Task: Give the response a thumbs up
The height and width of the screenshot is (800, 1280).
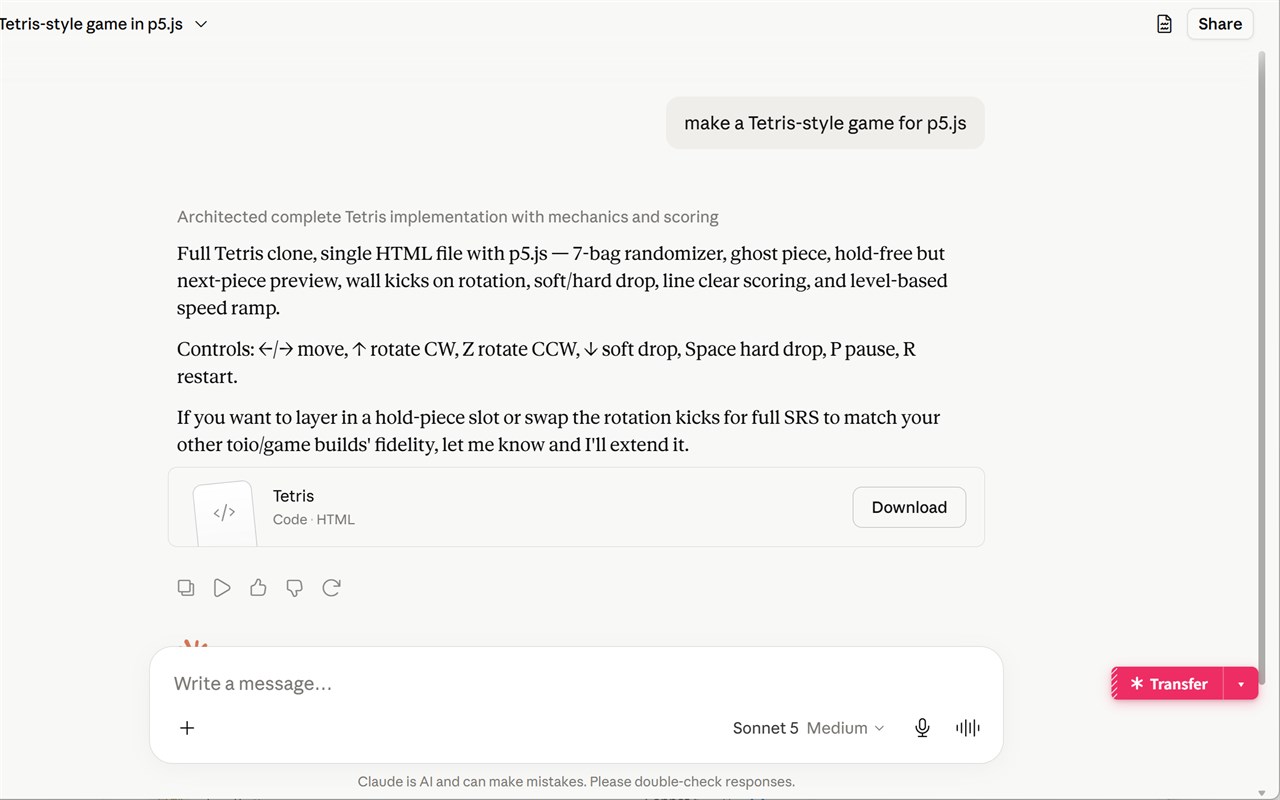Action: (x=258, y=588)
